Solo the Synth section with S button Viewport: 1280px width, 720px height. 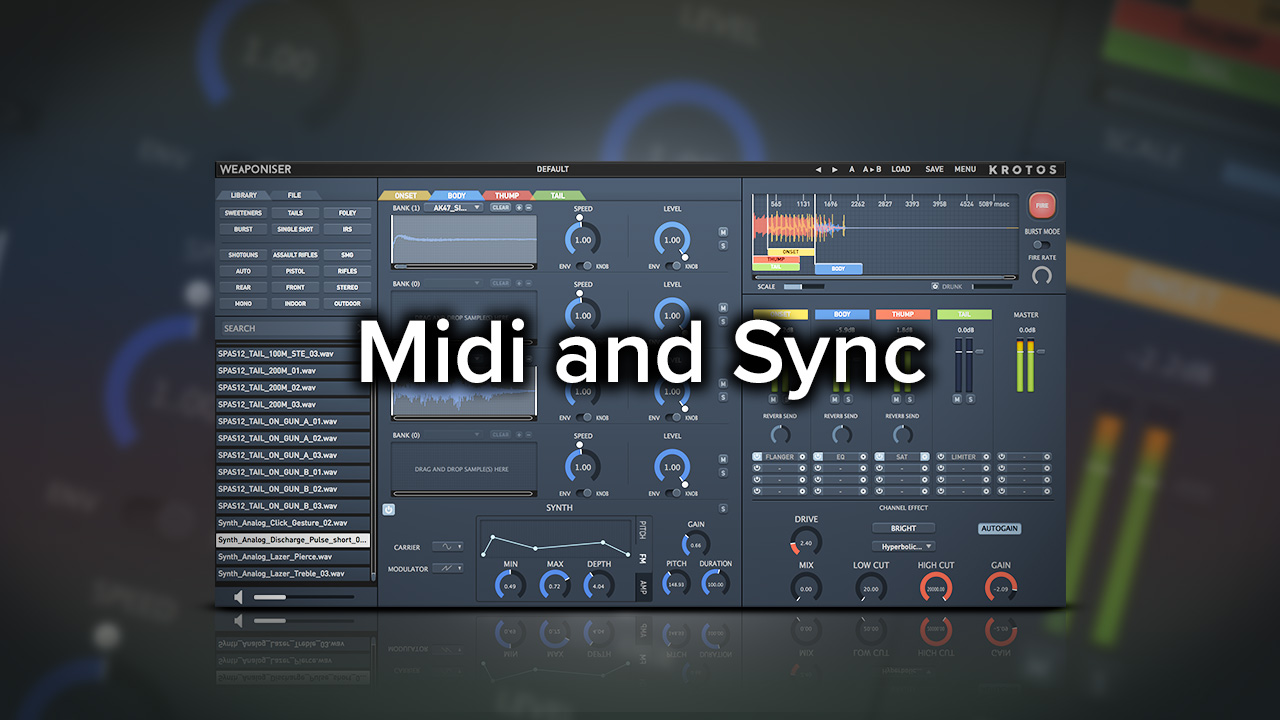pos(723,508)
